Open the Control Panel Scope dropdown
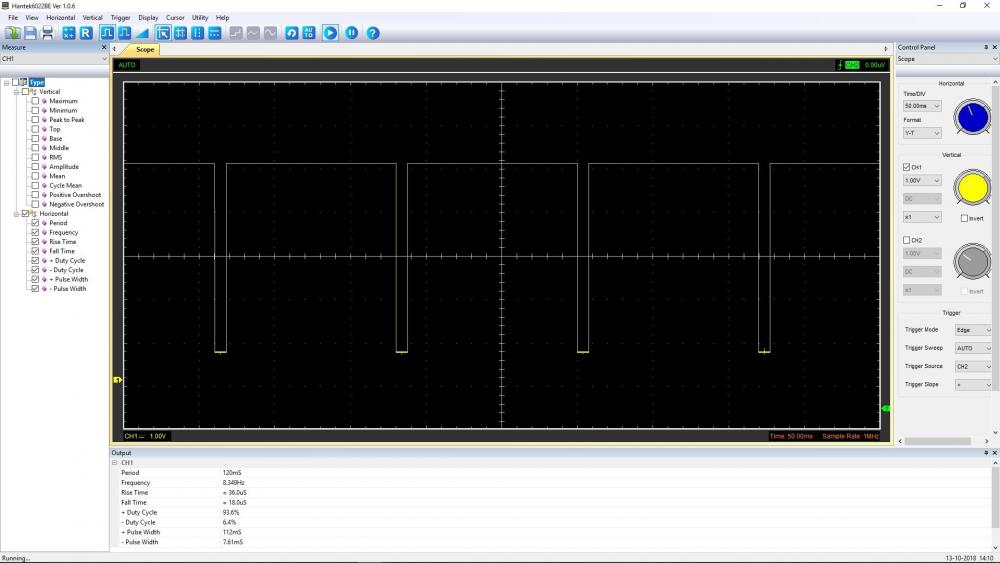Viewport: 1000px width, 563px height. pyautogui.click(x=948, y=59)
